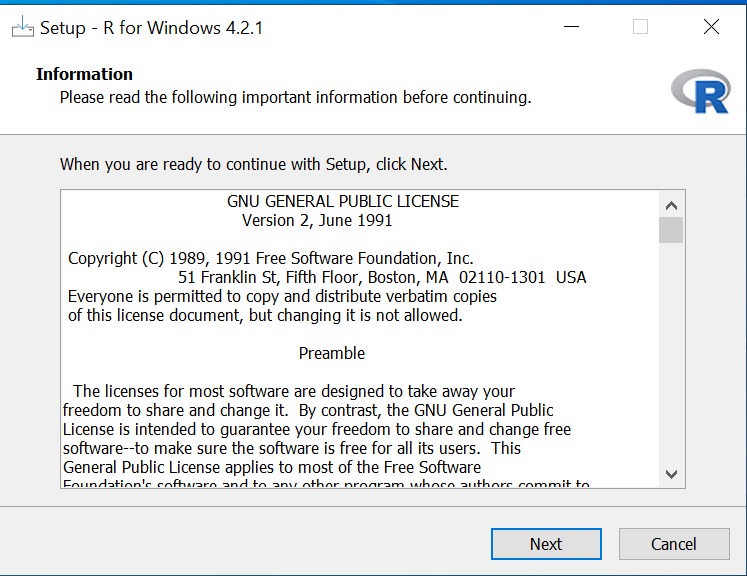
Task: Click the 'software--to make sure' line
Action: click(292, 449)
